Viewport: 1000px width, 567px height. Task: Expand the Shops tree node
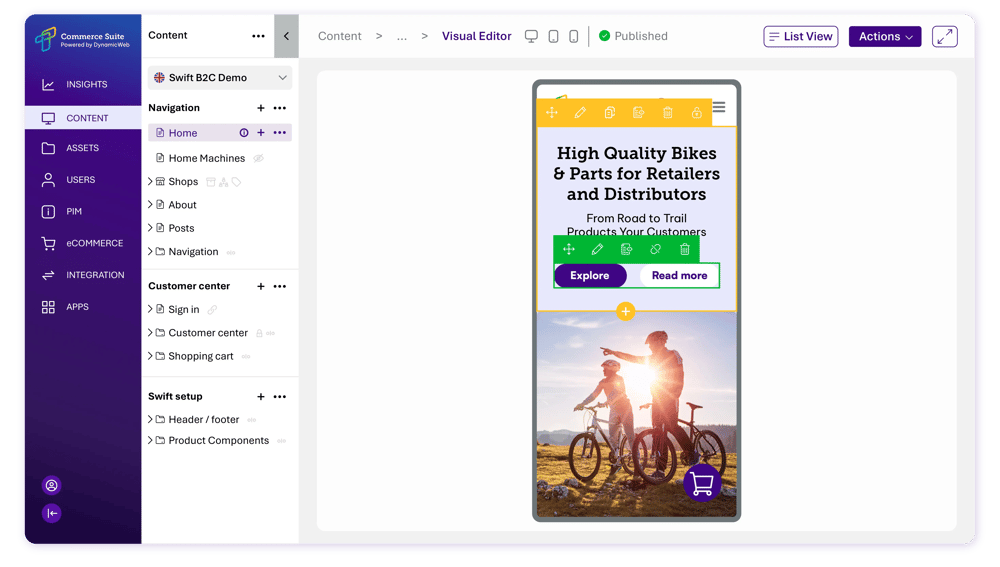(x=151, y=182)
